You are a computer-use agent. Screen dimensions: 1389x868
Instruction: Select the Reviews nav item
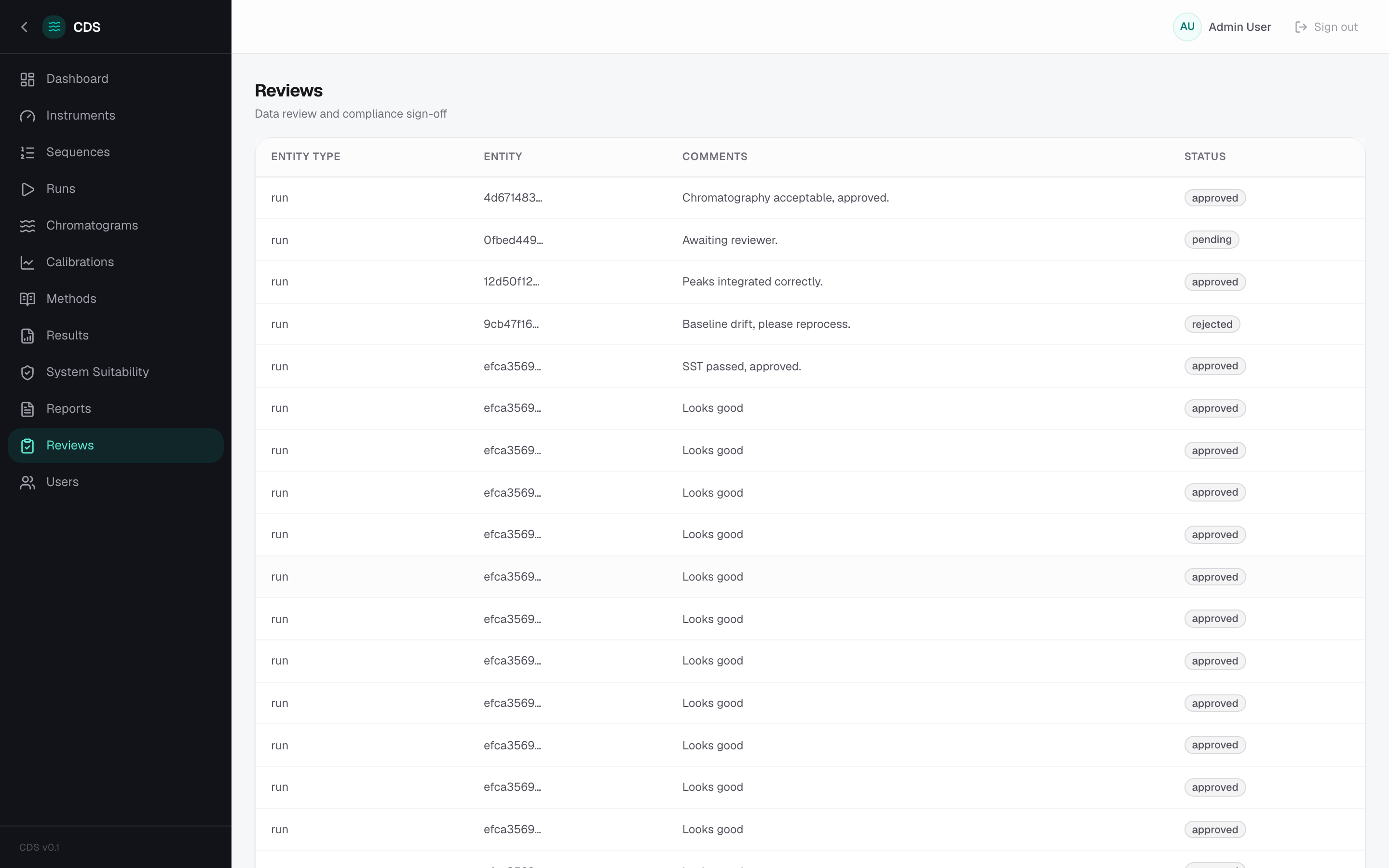(115, 446)
